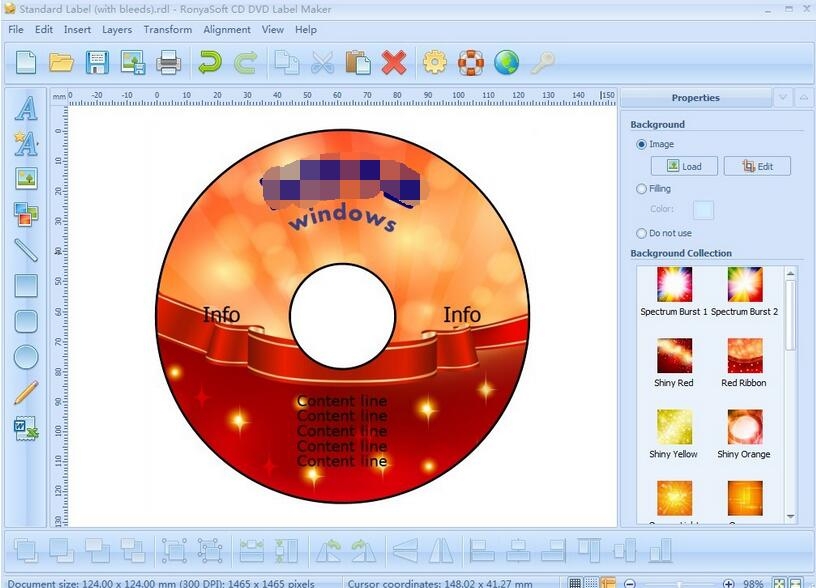The width and height of the screenshot is (816, 588).
Task: Click the Edit background button
Action: 757,166
